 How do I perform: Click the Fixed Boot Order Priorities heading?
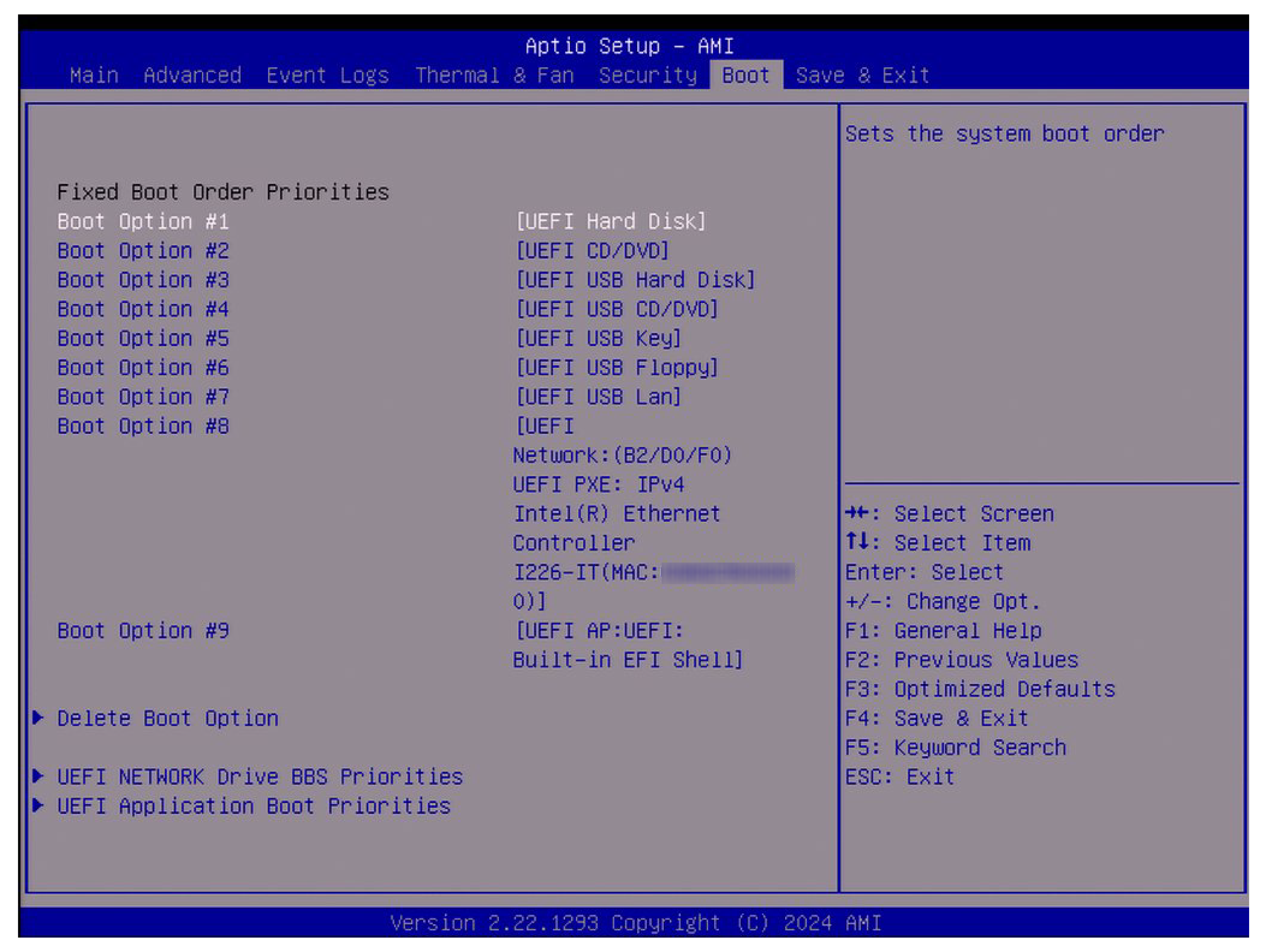[x=223, y=192]
